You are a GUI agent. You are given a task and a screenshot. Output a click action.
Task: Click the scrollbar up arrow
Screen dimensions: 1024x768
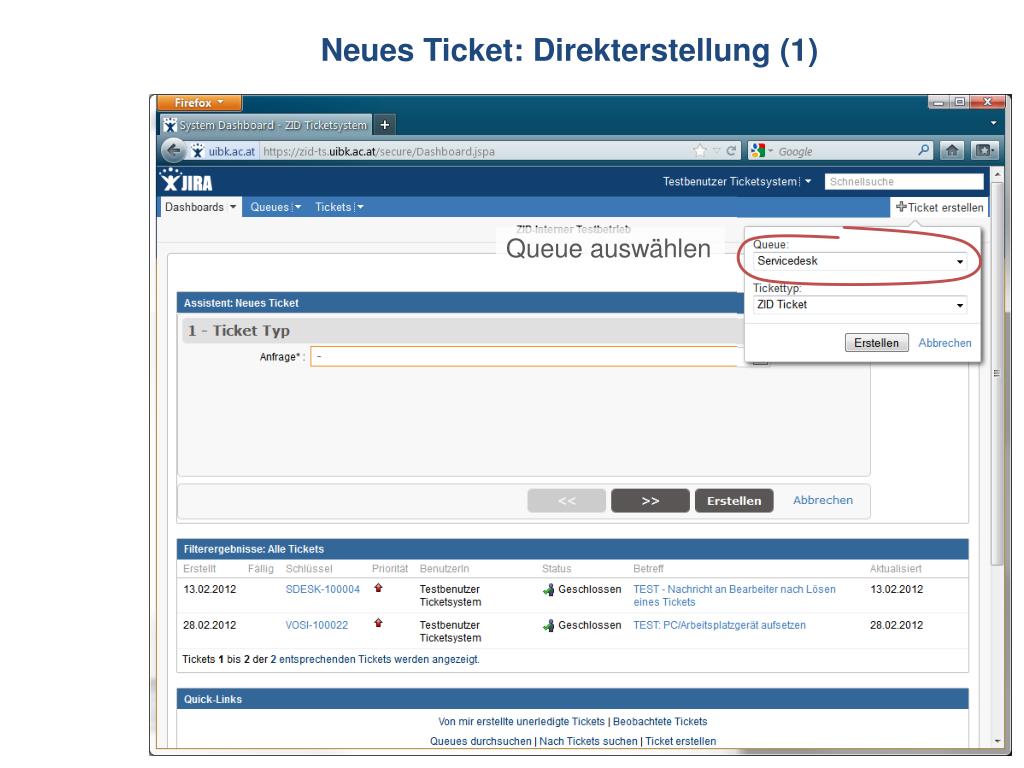997,175
